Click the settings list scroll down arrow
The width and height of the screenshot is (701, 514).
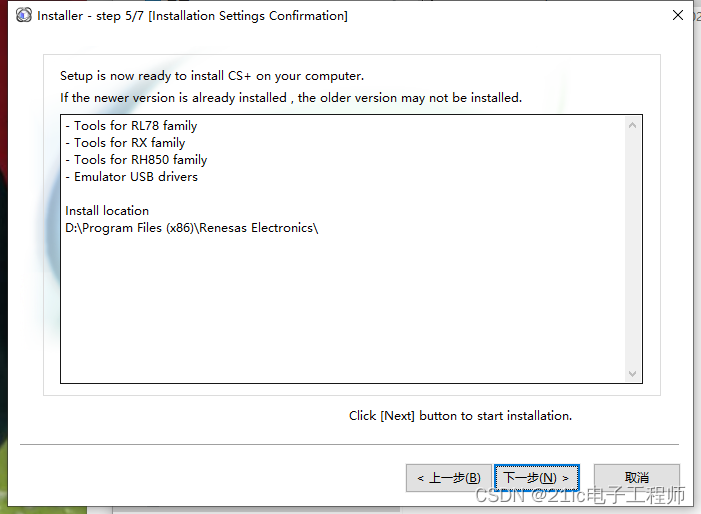click(632, 373)
